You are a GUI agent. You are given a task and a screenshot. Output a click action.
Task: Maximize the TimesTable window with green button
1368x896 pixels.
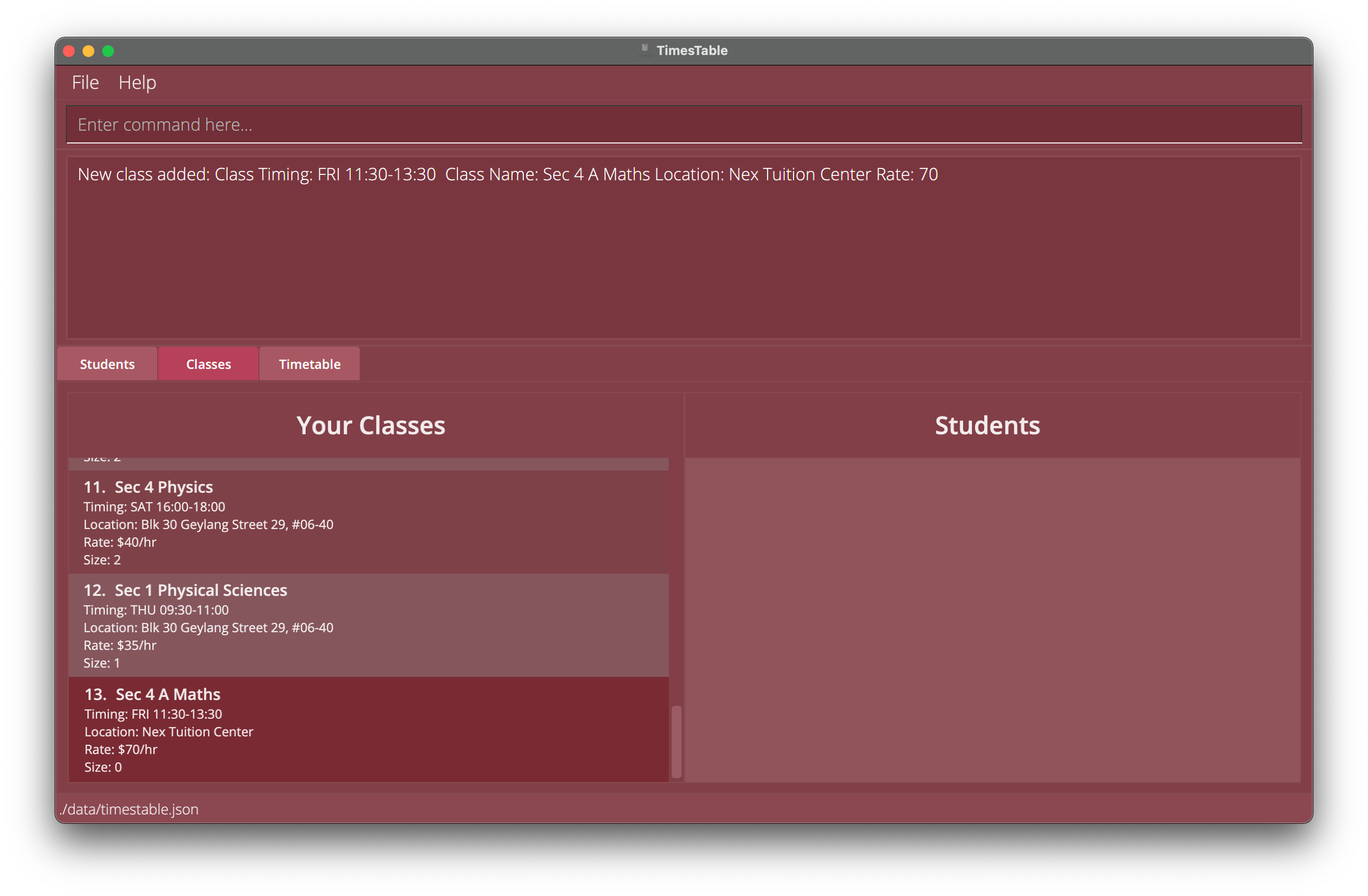(108, 51)
